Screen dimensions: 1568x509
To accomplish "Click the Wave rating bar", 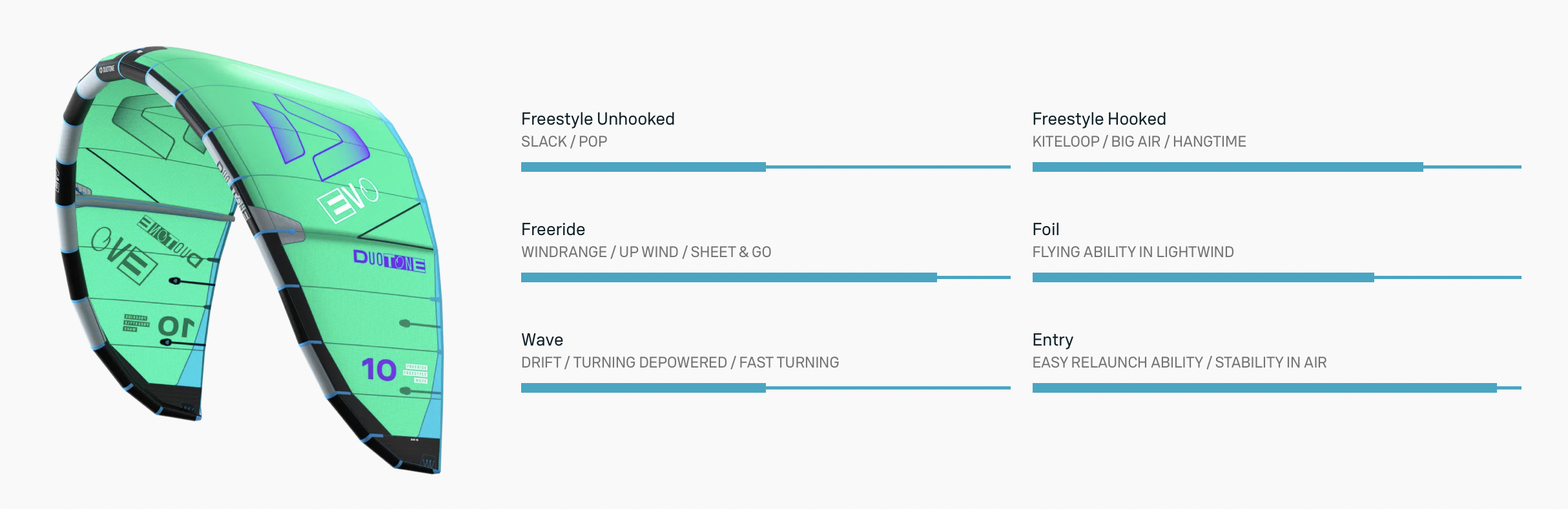I will pyautogui.click(x=765, y=388).
